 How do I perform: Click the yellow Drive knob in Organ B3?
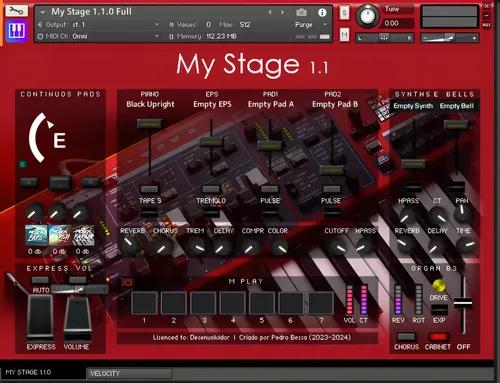439,285
